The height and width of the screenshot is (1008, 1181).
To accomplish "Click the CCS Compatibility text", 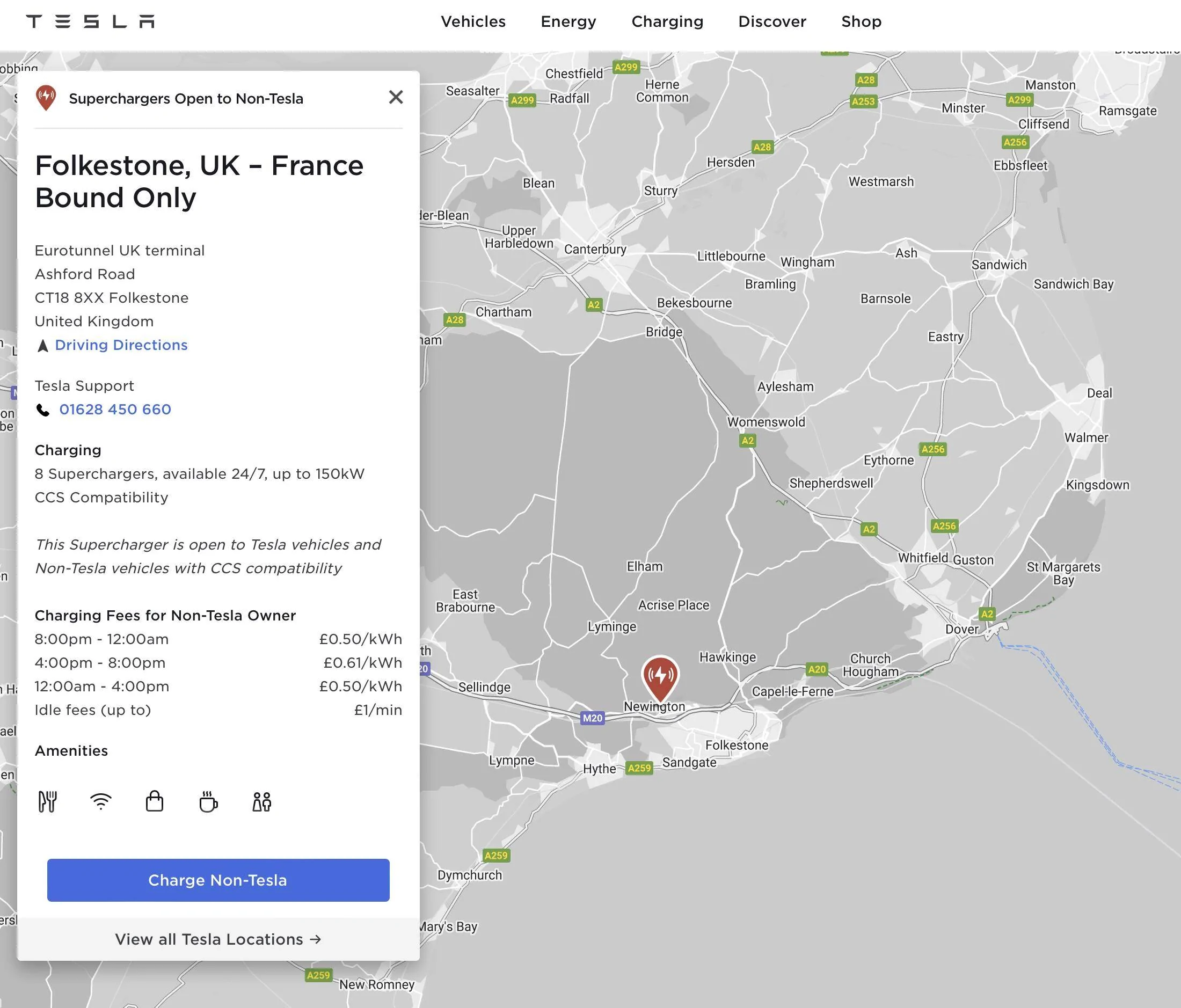I will [x=101, y=498].
